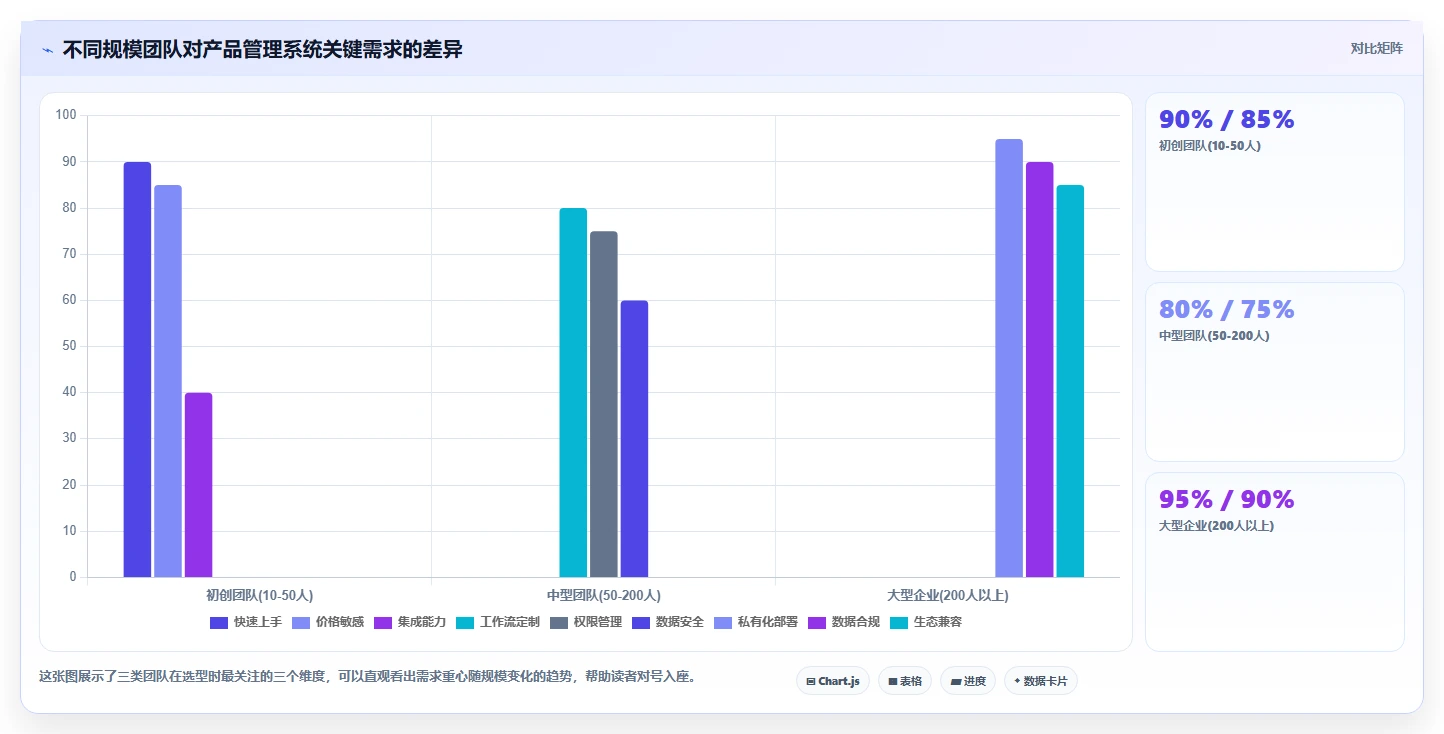Click the 中型团队(50-200人) caption in second stat card
Viewport: 1444px width, 734px height.
click(1214, 336)
